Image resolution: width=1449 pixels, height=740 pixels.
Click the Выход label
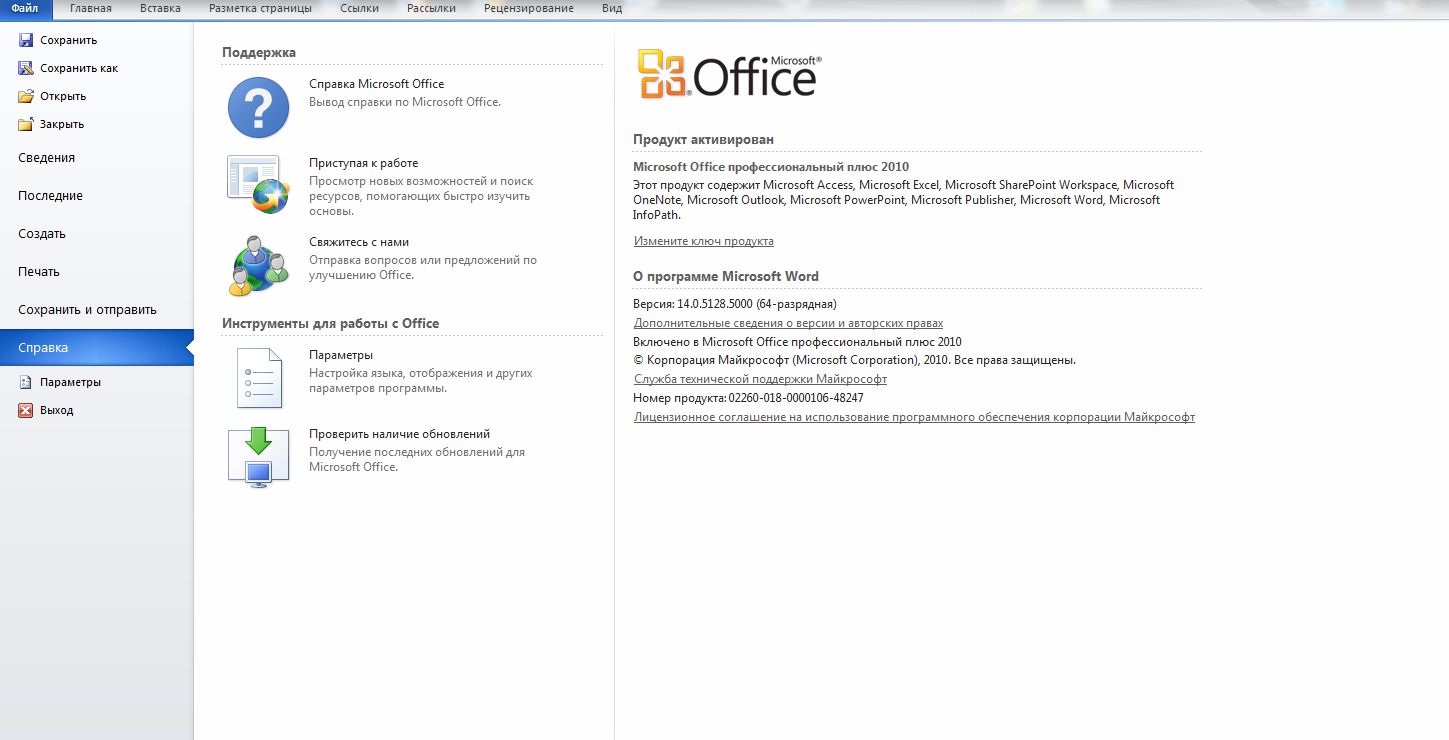point(56,410)
